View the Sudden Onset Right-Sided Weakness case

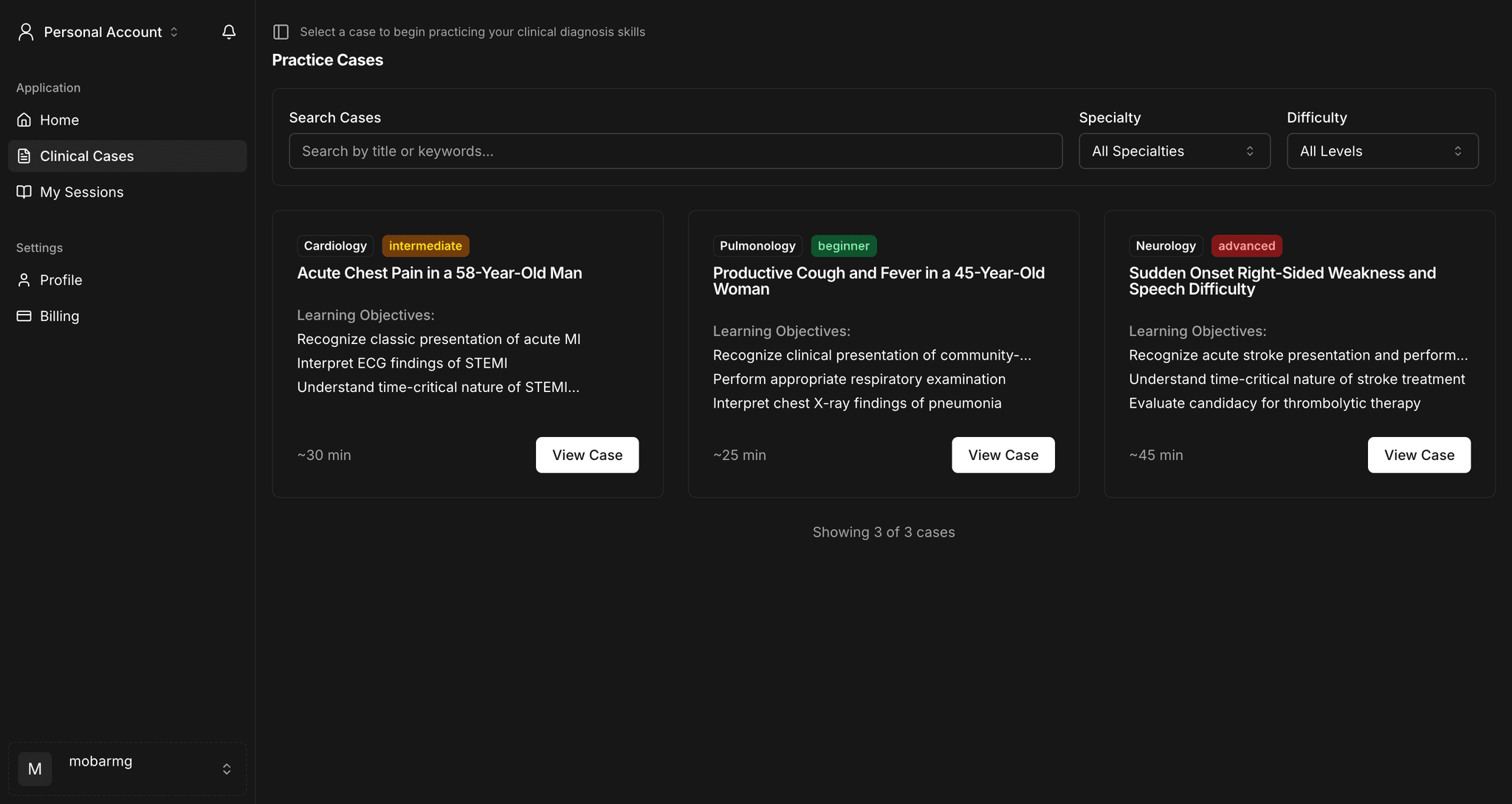coord(1418,455)
